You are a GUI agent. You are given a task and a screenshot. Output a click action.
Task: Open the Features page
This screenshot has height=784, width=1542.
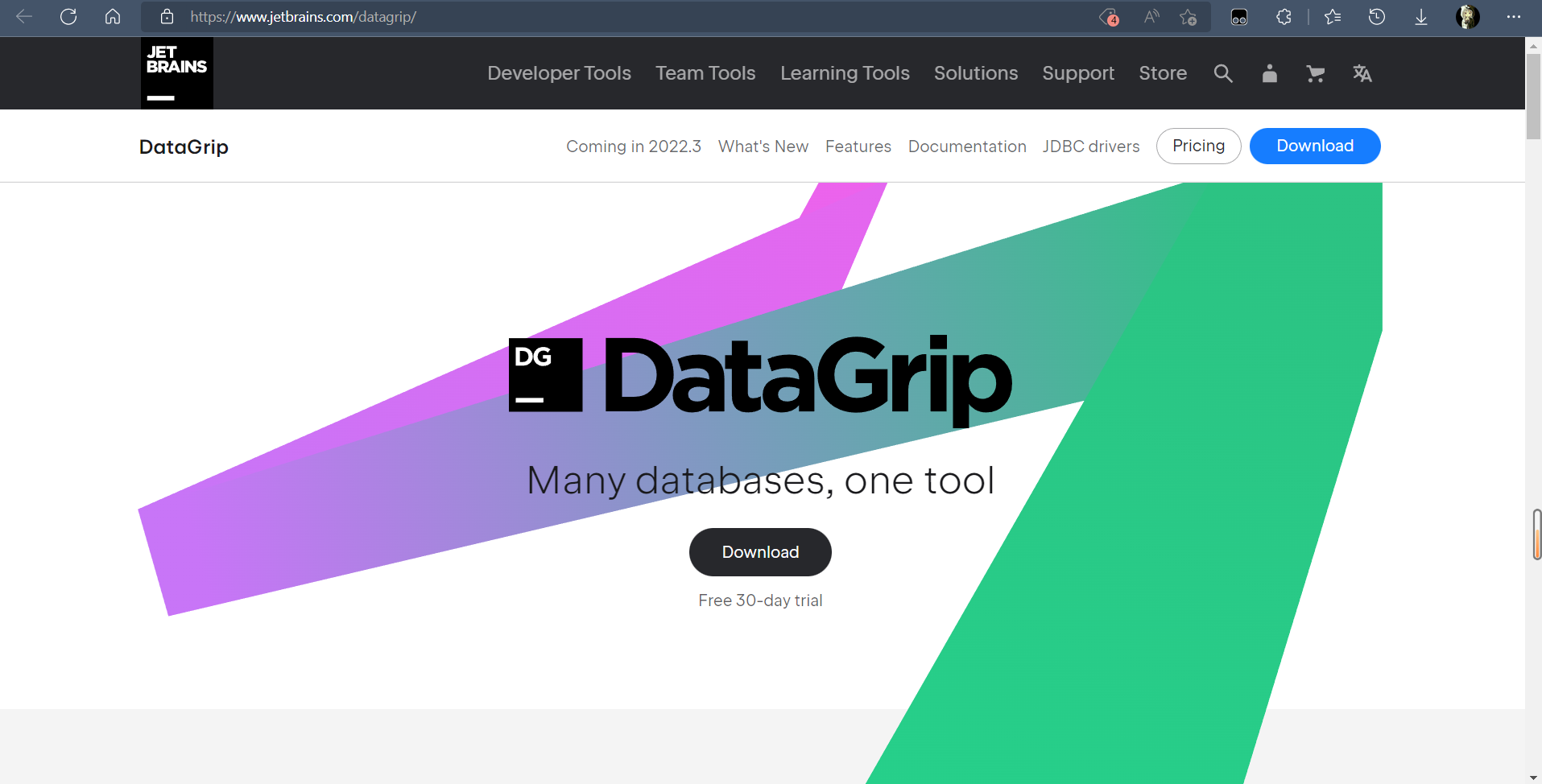click(858, 146)
